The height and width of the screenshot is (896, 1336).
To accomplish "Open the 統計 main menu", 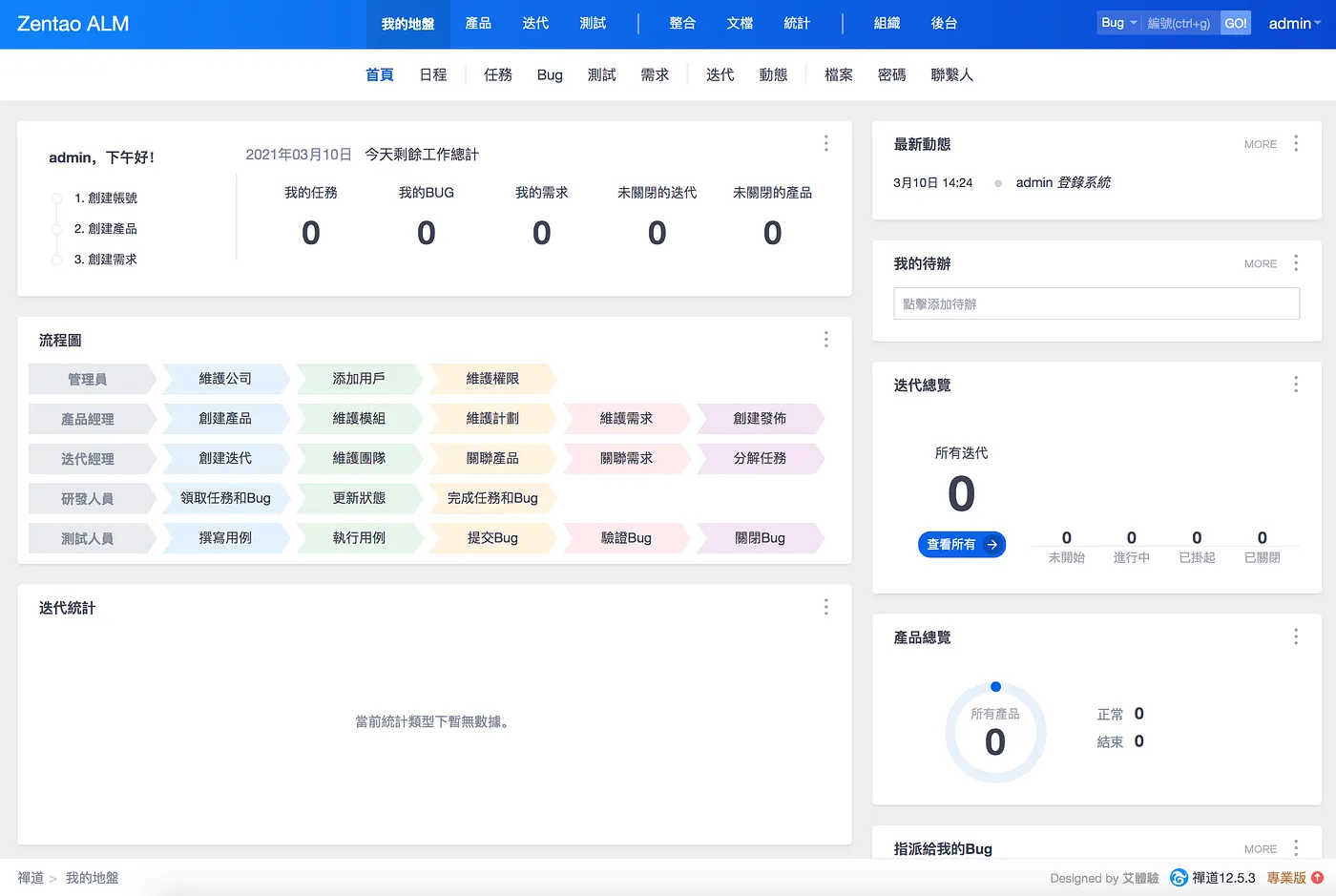I will click(x=797, y=23).
